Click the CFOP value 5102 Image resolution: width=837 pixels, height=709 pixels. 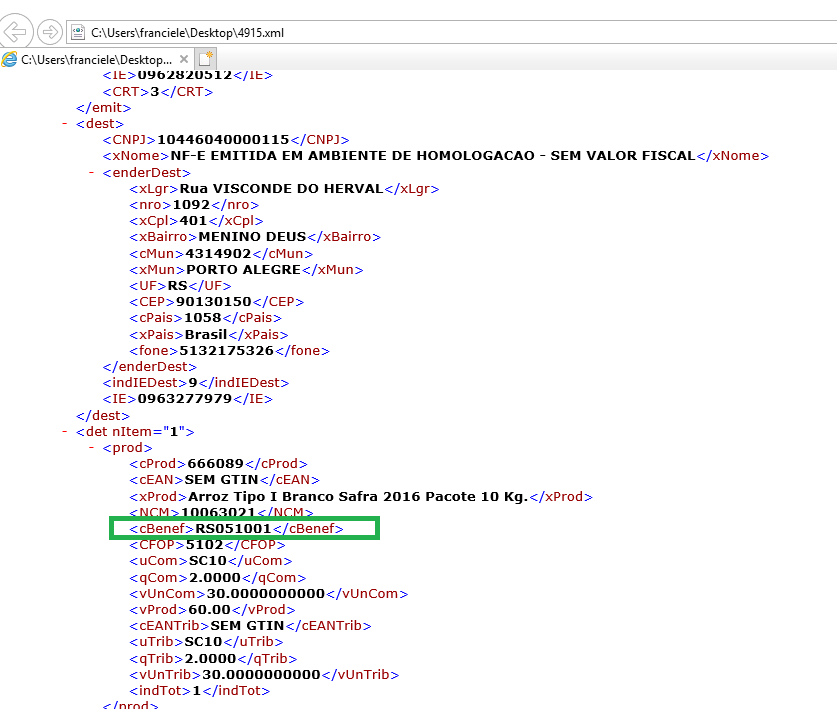tap(204, 545)
